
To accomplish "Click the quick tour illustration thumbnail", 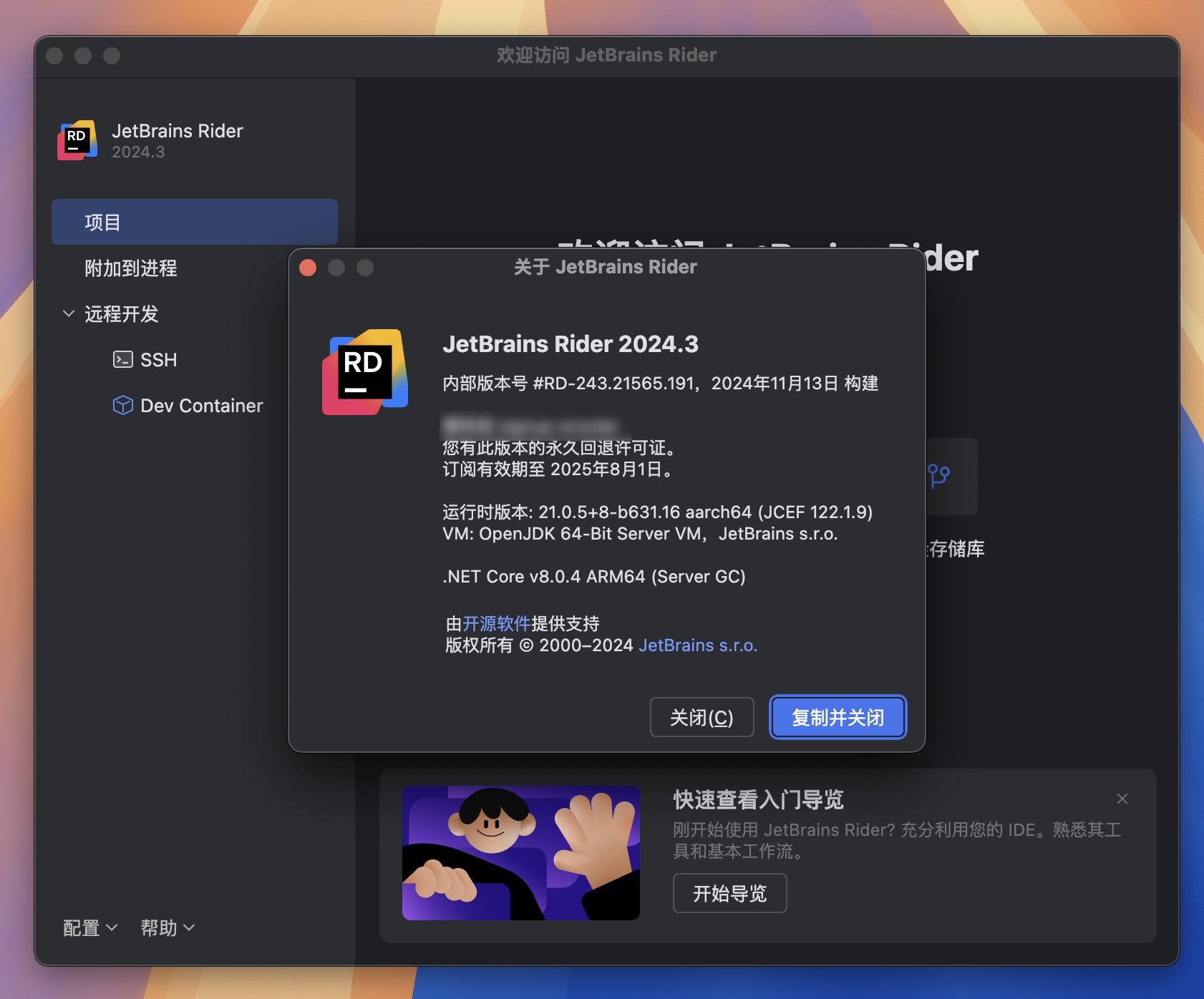I will pyautogui.click(x=521, y=853).
